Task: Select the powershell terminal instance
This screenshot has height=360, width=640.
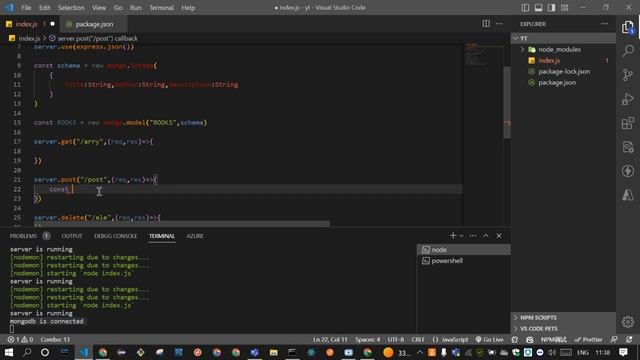Action: 464,260
